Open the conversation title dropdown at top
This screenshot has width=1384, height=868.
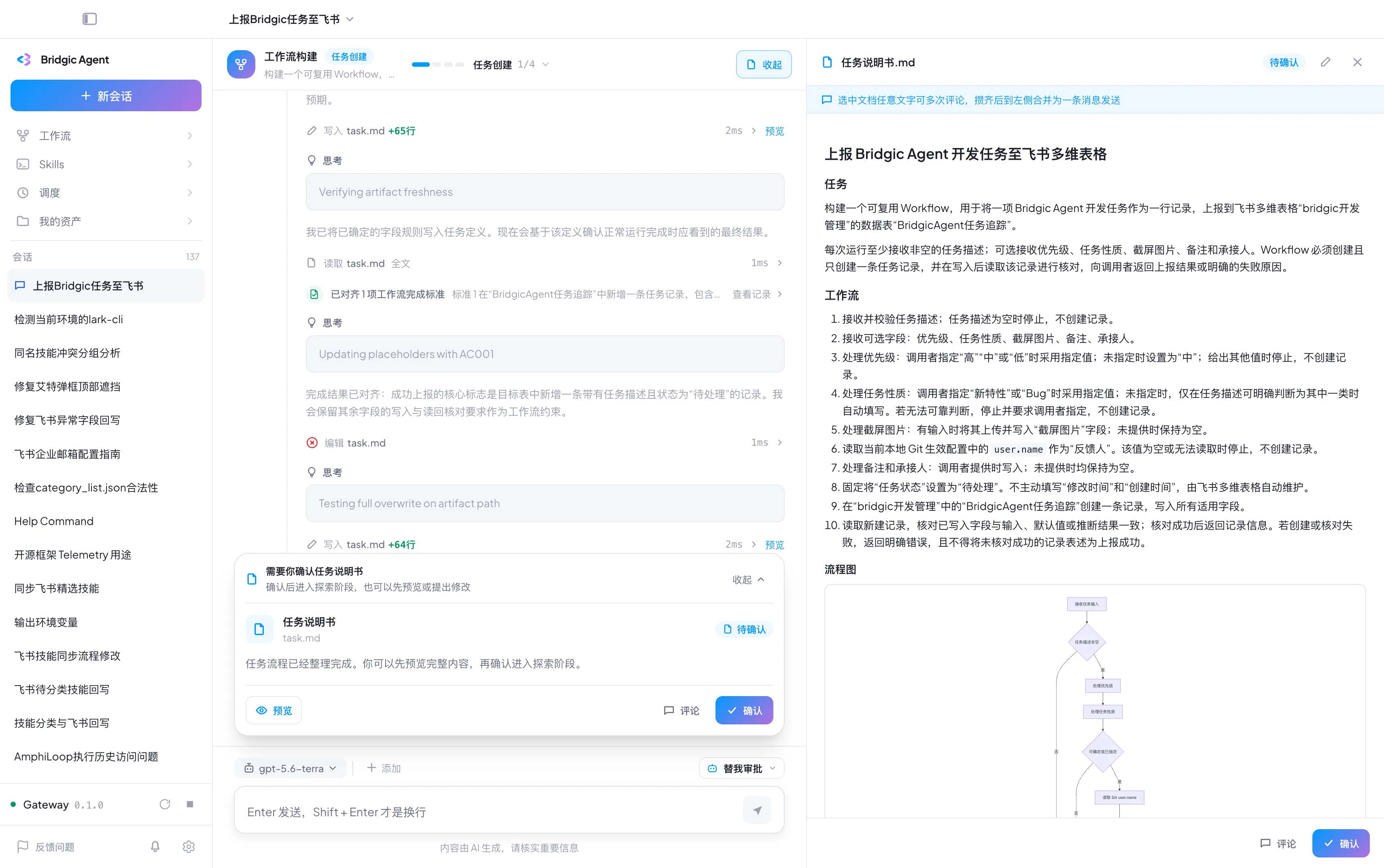(x=291, y=19)
